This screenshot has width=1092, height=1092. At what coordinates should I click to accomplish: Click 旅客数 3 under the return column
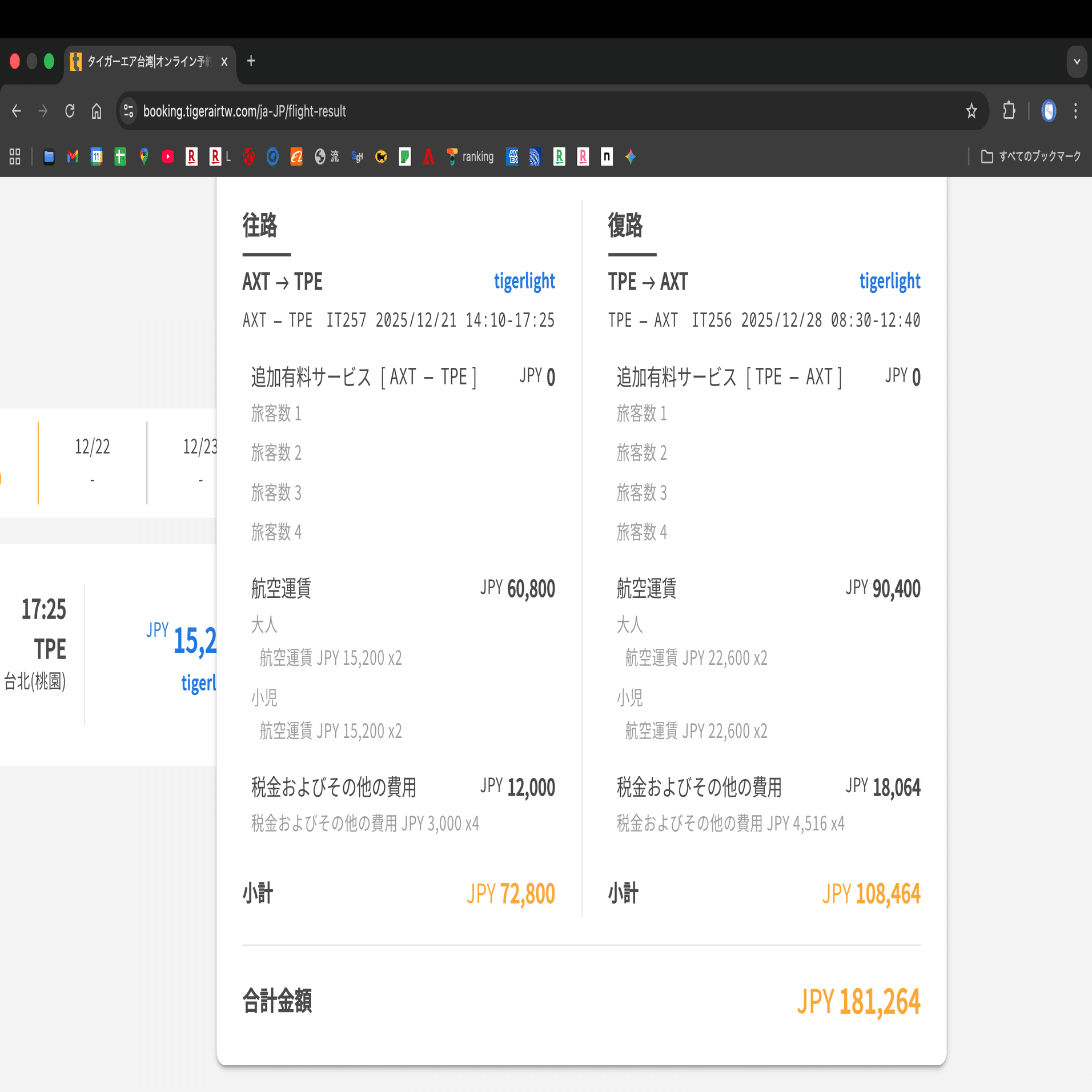[642, 492]
